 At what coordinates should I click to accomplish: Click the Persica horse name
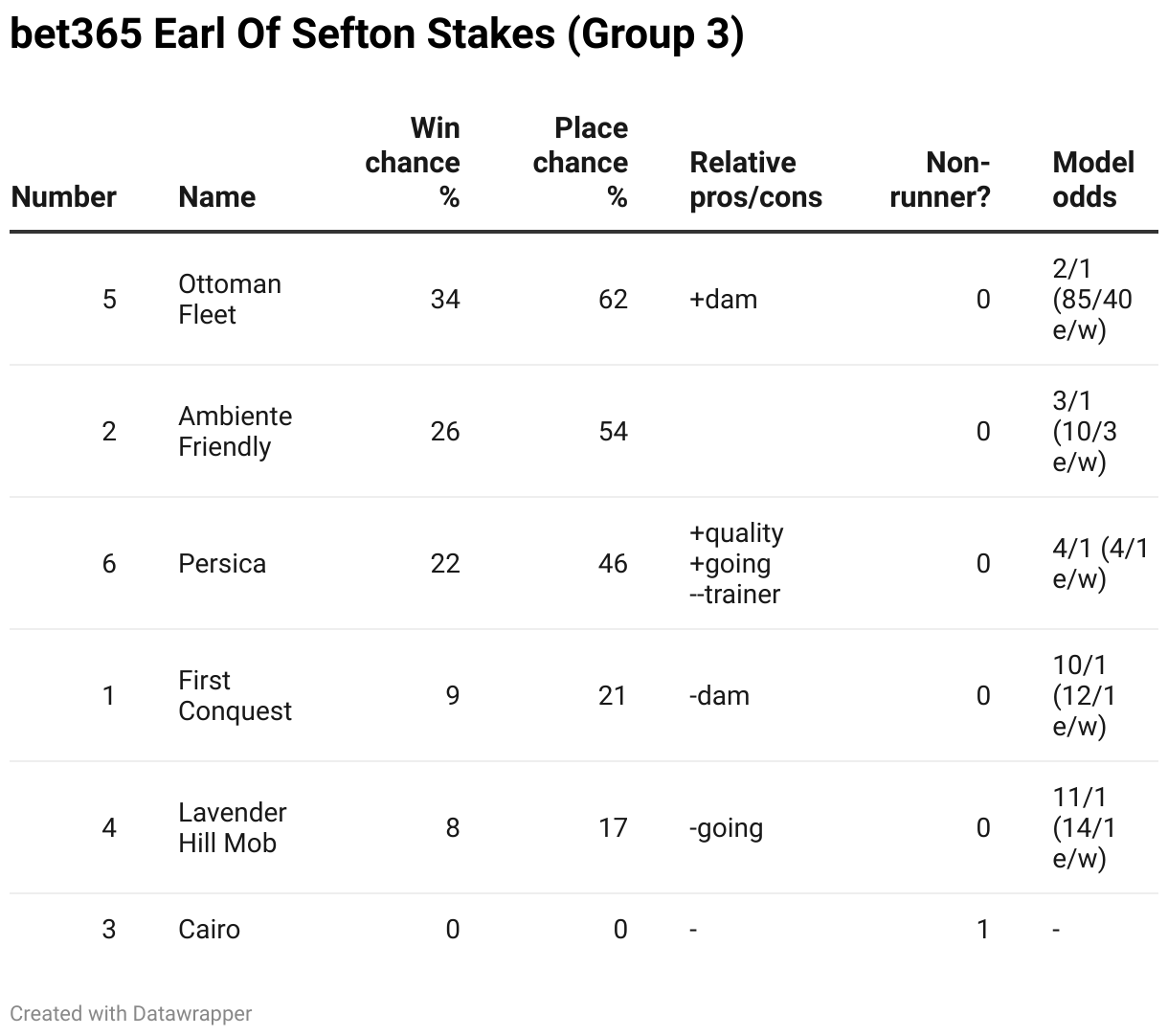pyautogui.click(x=222, y=563)
